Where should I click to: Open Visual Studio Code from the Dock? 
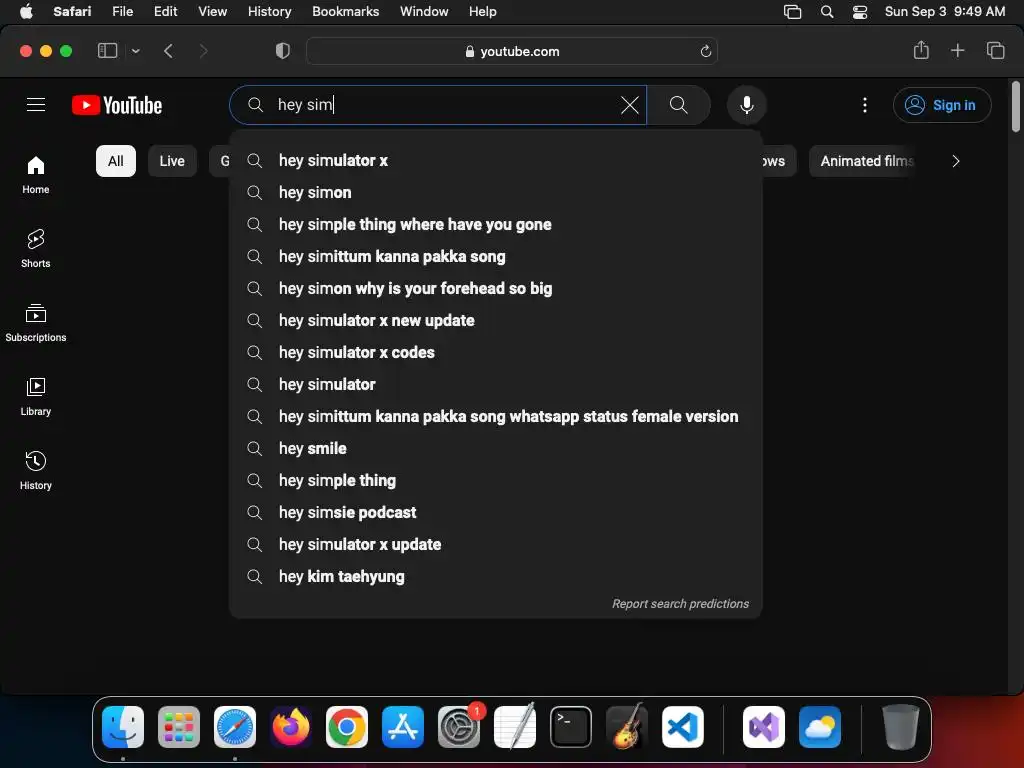(682, 727)
